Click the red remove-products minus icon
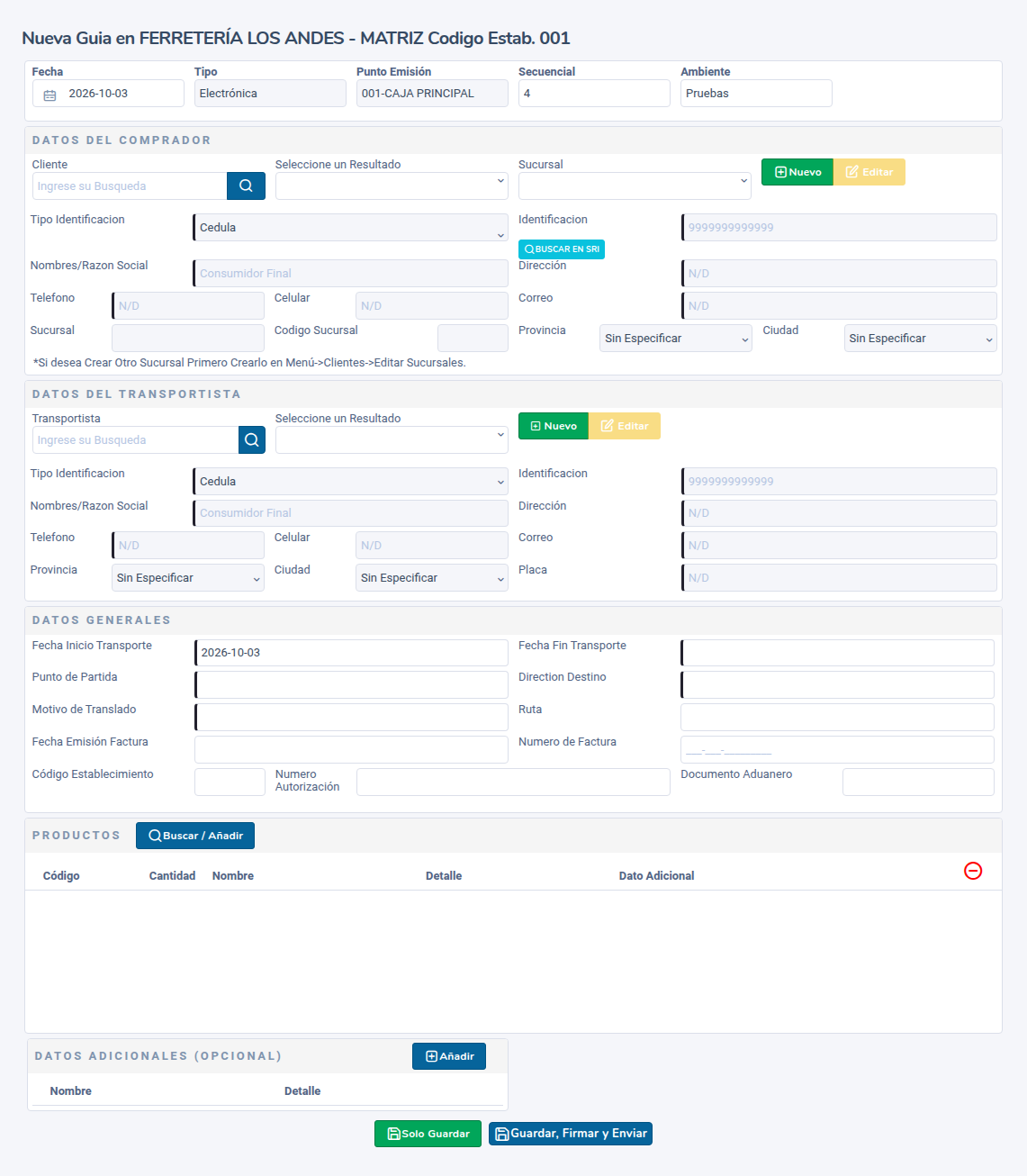The width and height of the screenshot is (1027, 1176). (973, 871)
